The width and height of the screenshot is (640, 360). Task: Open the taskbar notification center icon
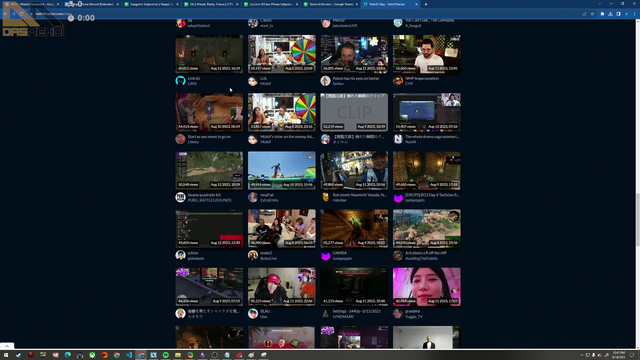tap(631, 355)
